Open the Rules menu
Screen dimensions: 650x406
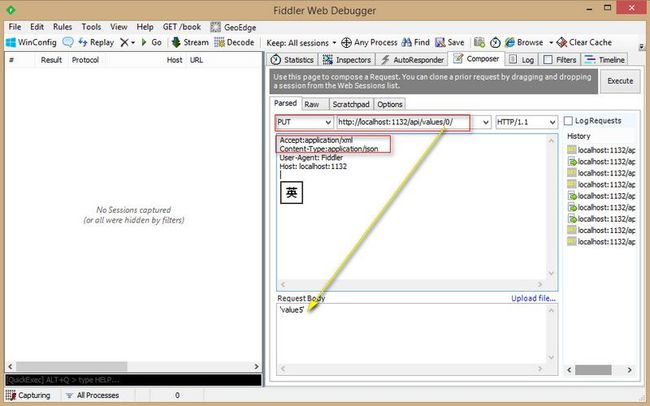coord(63,27)
